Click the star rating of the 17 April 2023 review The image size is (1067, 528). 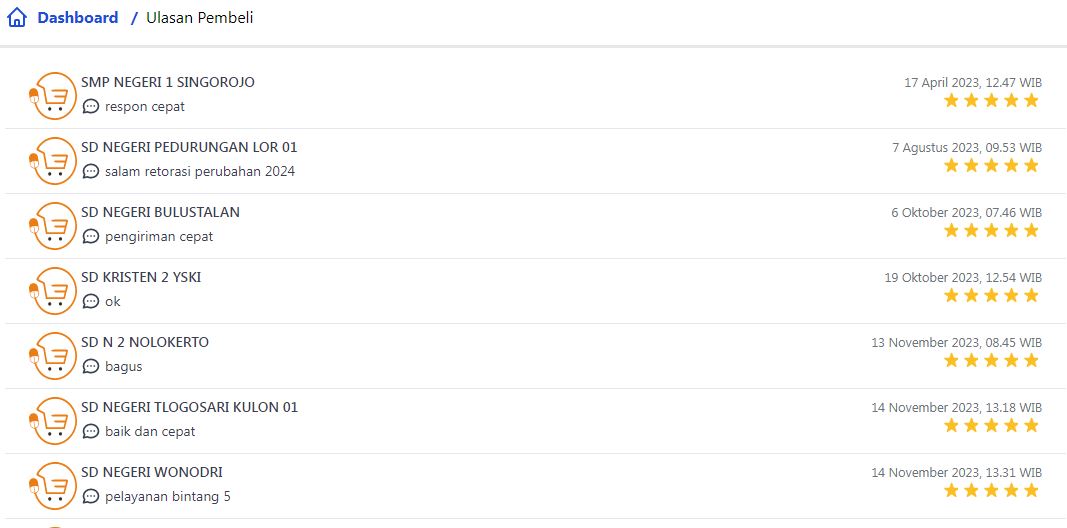(x=991, y=101)
